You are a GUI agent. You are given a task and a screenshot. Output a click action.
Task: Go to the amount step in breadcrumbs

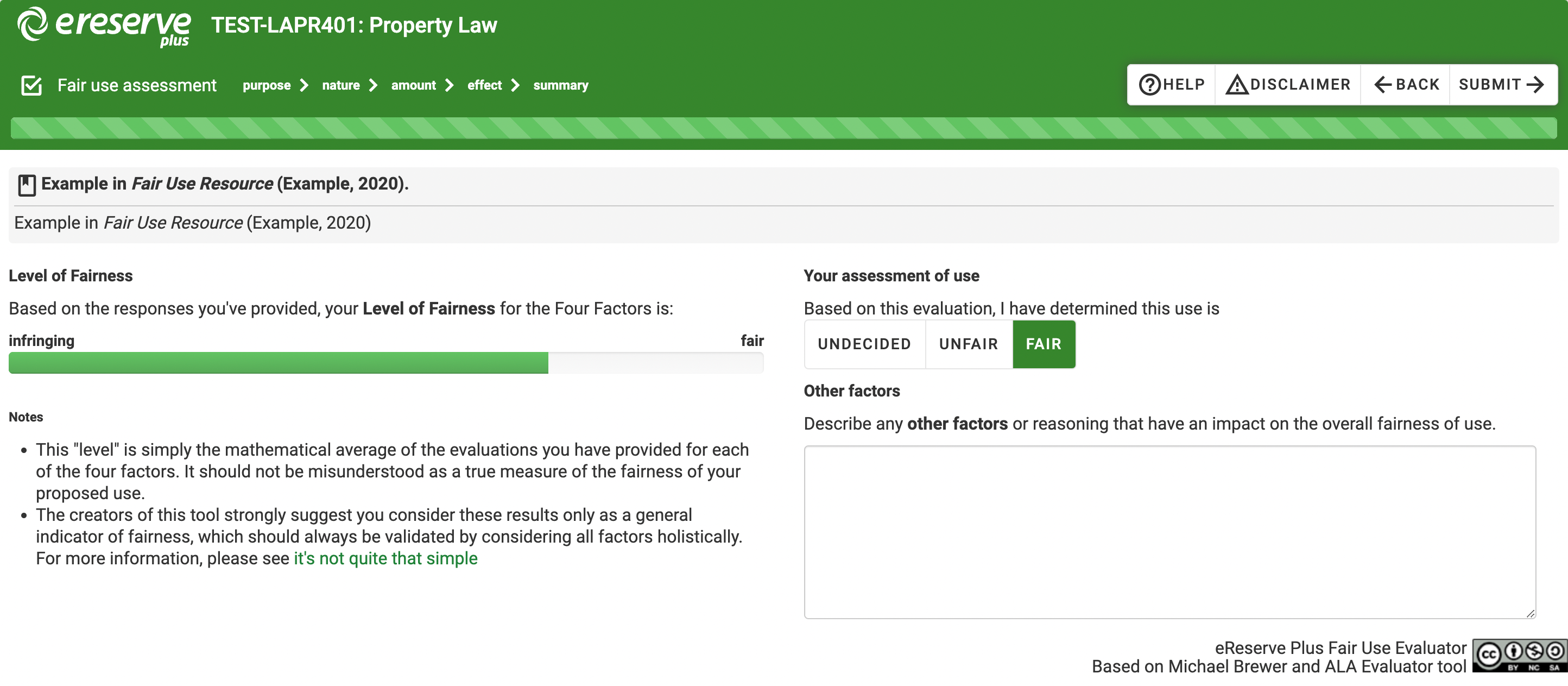(x=413, y=85)
